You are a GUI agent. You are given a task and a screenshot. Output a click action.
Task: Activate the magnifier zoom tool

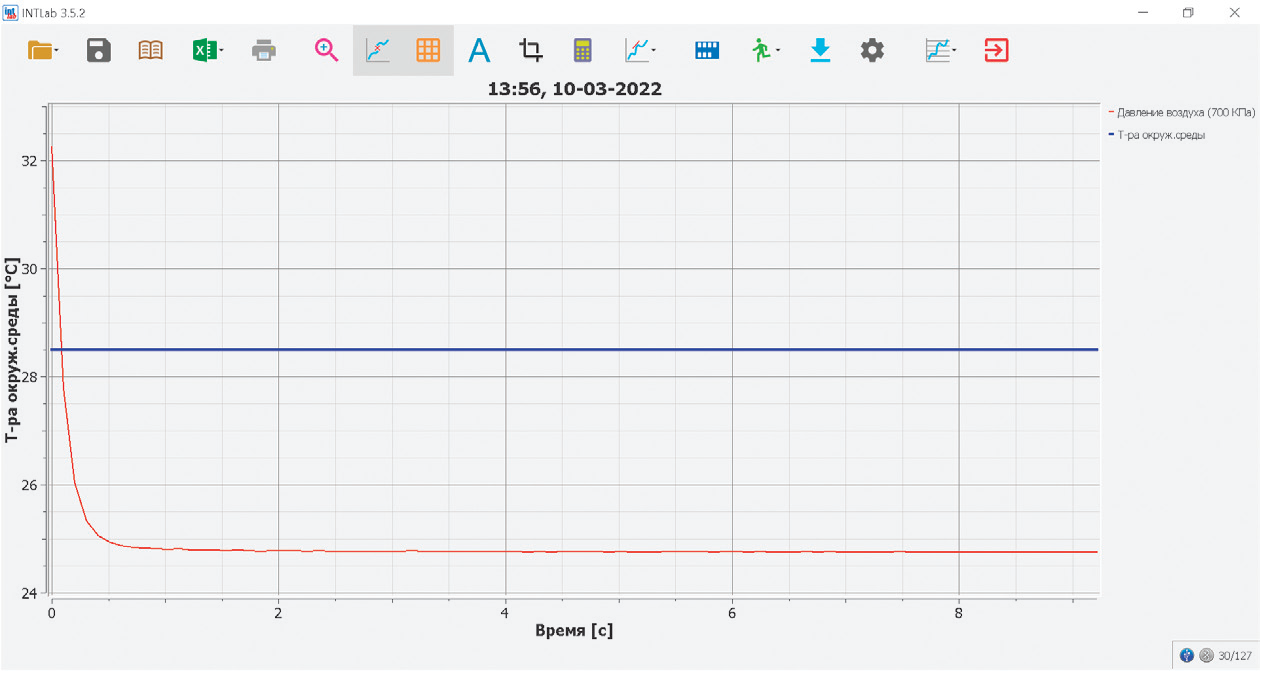327,50
